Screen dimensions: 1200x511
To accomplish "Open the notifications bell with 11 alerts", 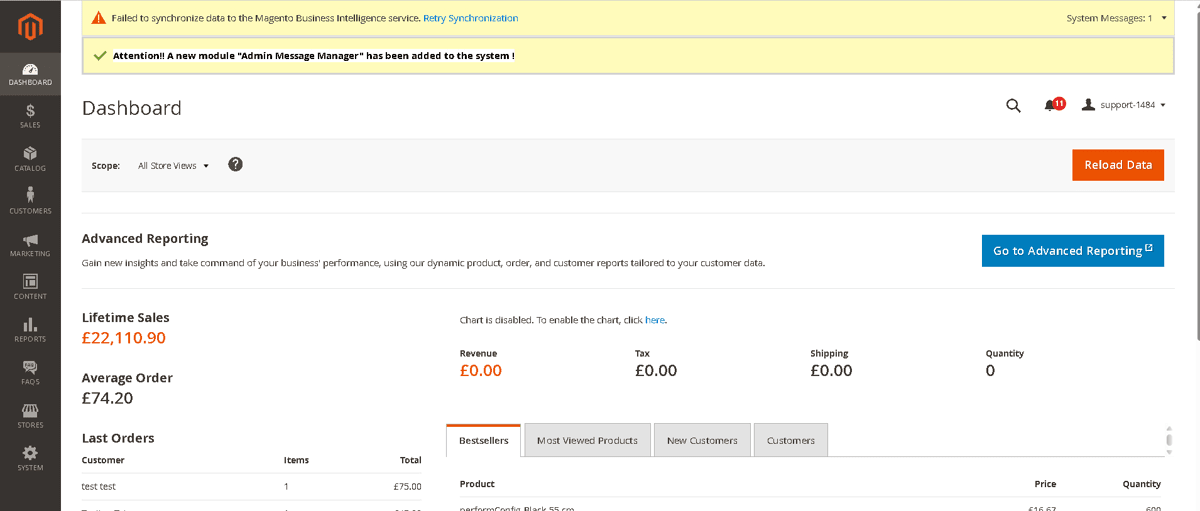I will point(1053,105).
